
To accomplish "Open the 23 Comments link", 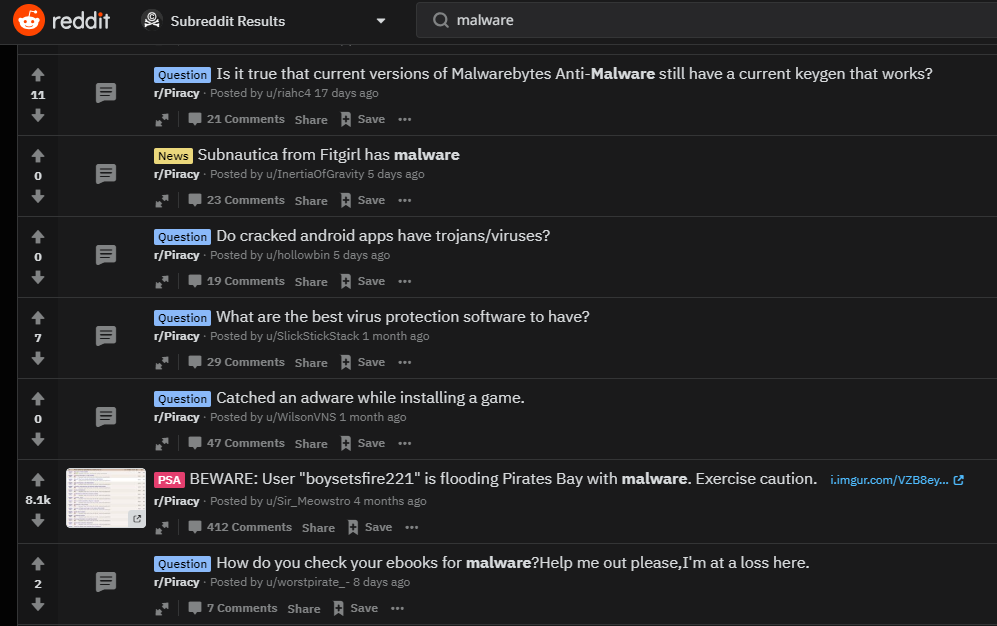I will (x=237, y=200).
